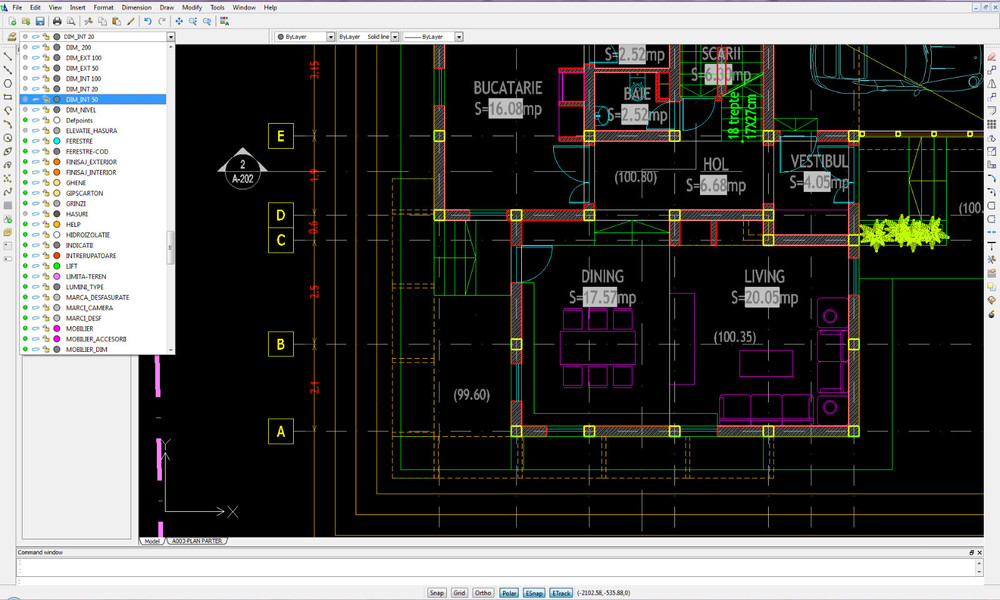
Task: Open Print Preview
Action: click(x=72, y=21)
